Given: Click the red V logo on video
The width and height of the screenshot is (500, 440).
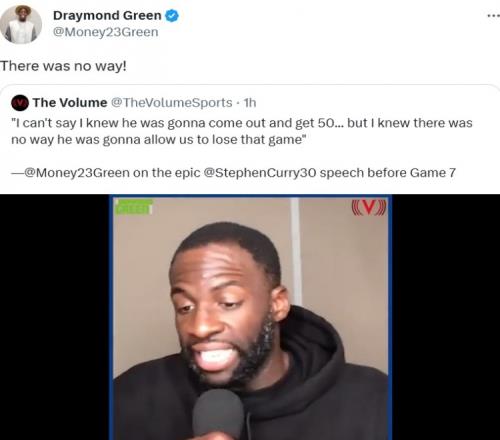Looking at the screenshot, I should (369, 207).
